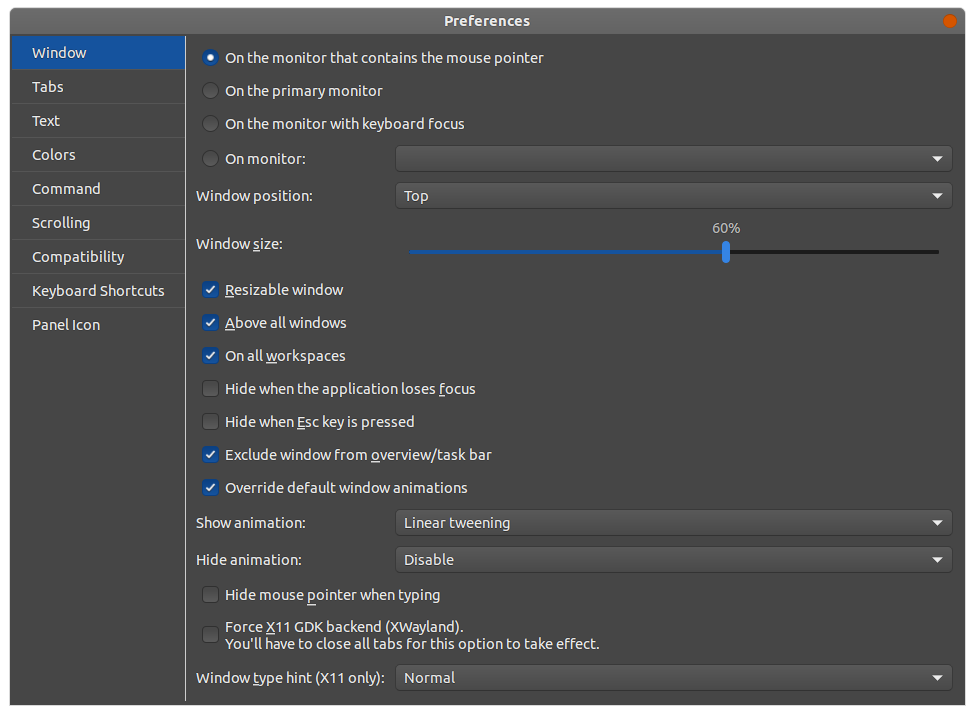Select the Window section in sidebar
The image size is (975, 715).
click(x=98, y=53)
